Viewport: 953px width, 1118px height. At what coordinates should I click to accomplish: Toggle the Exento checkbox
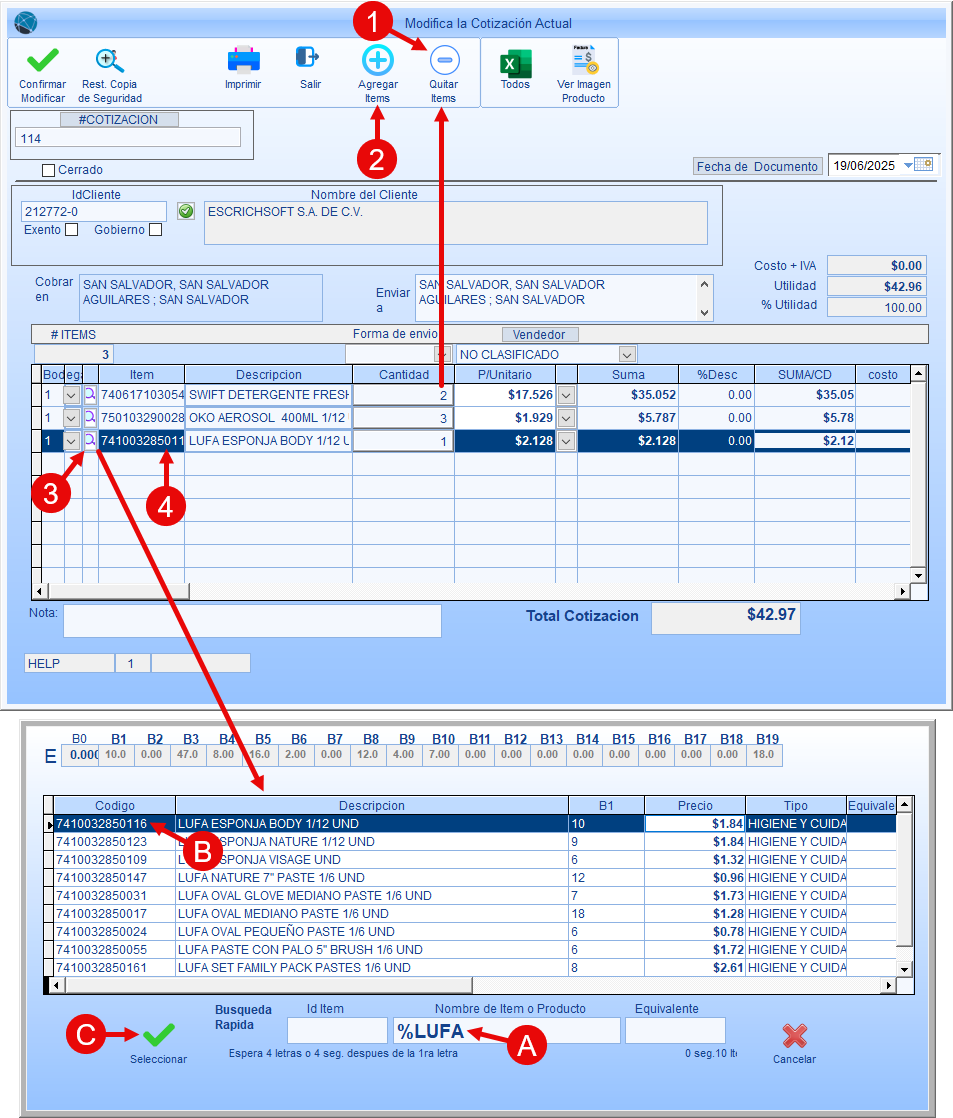pyautogui.click(x=71, y=230)
